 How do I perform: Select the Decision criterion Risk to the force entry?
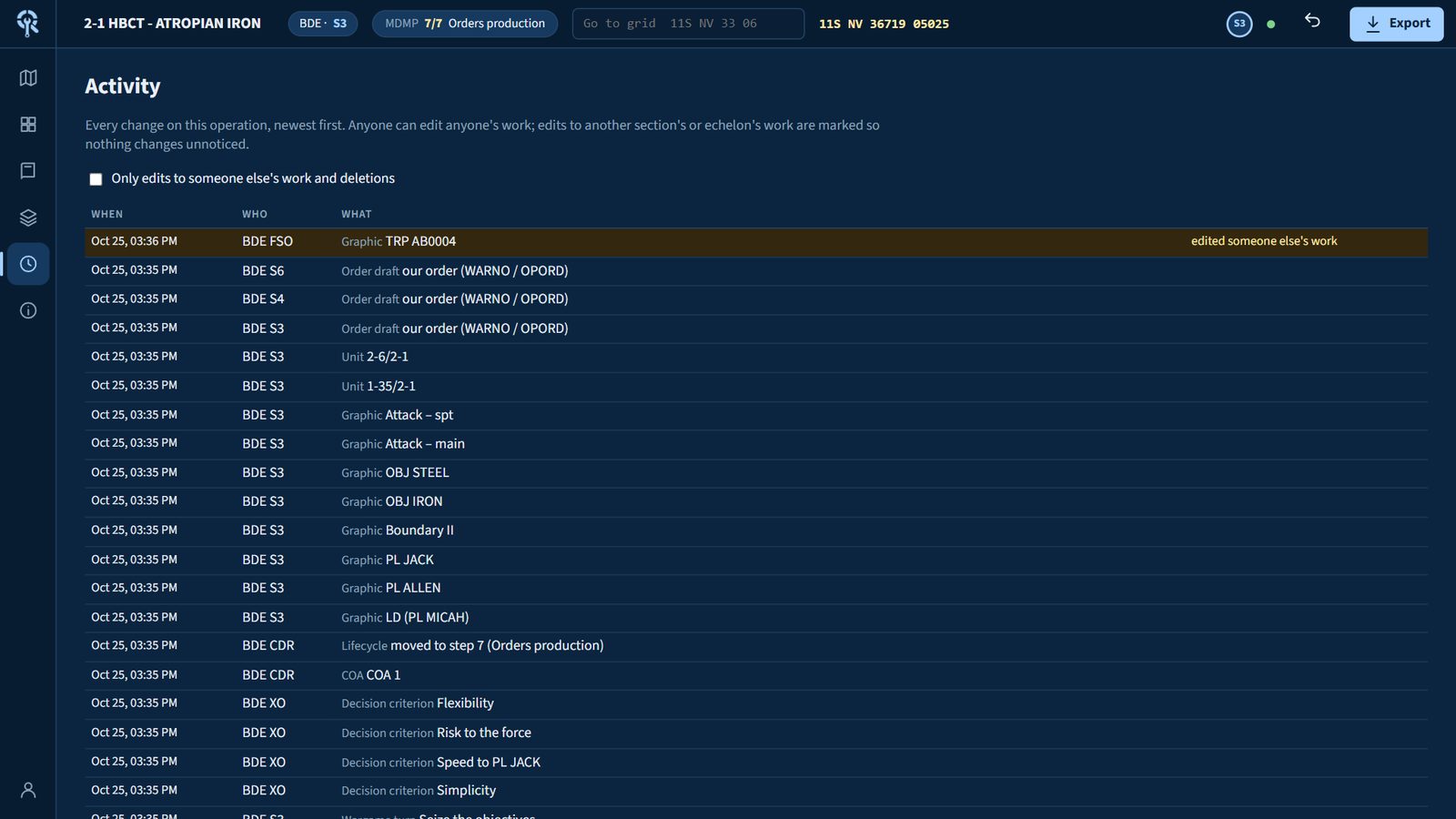coord(756,733)
